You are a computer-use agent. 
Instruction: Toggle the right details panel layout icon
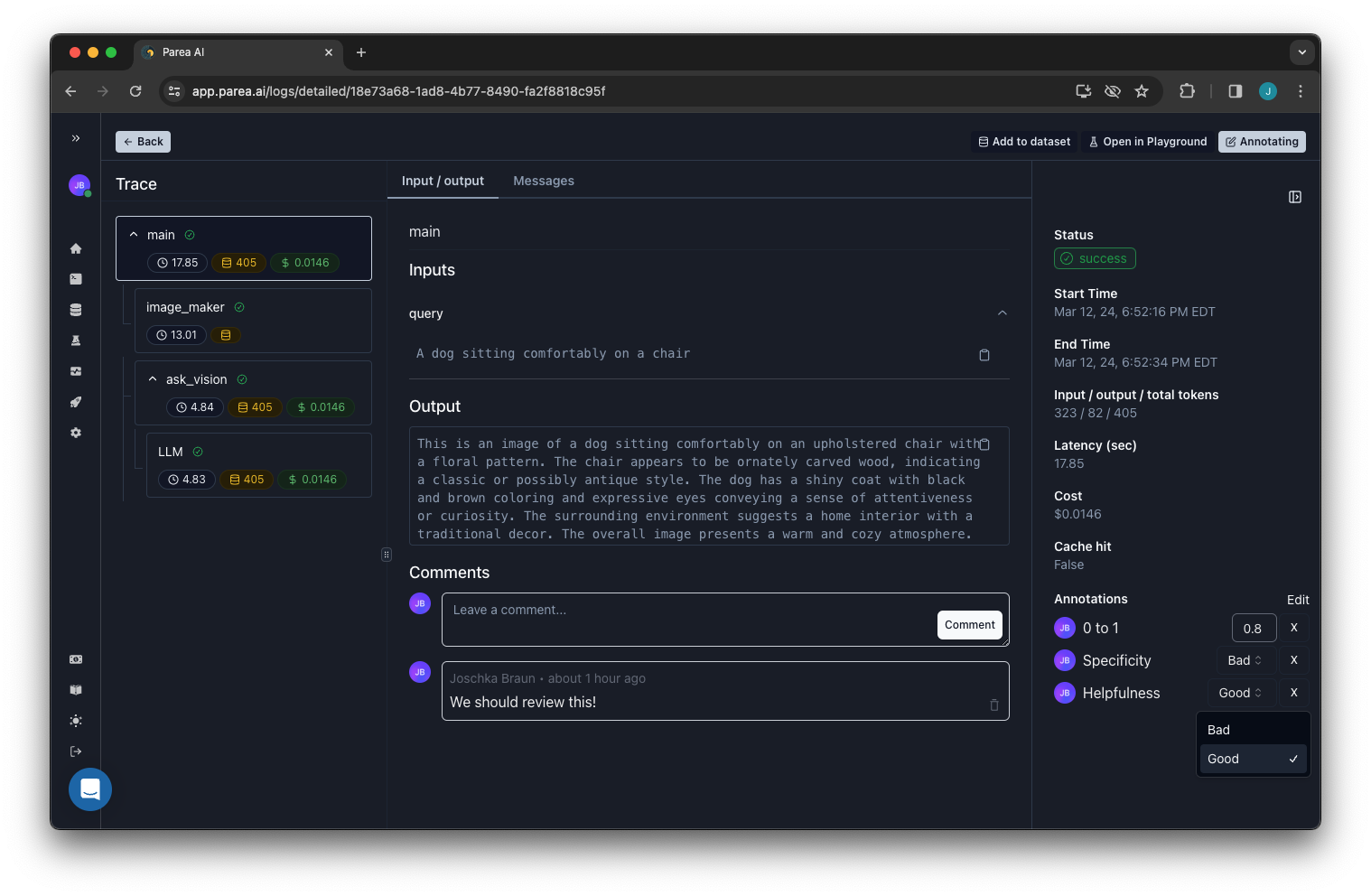1295,197
